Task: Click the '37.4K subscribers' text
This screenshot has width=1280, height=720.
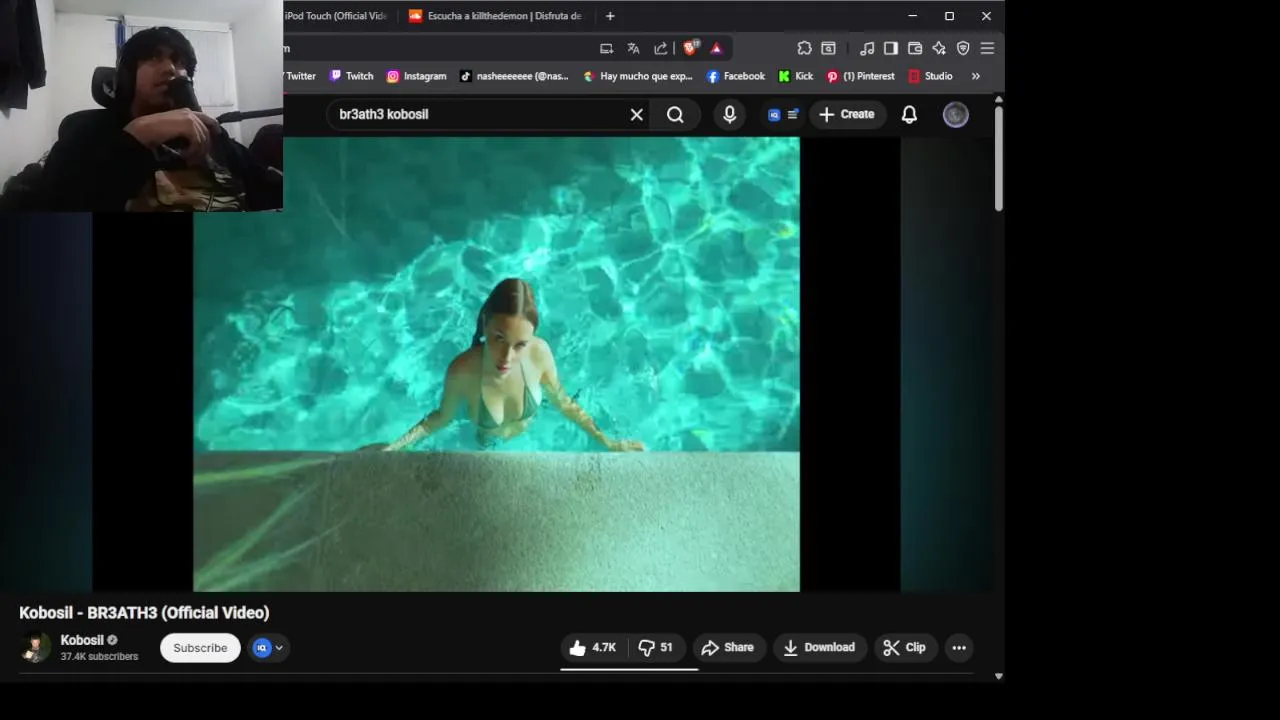Action: coord(99,657)
